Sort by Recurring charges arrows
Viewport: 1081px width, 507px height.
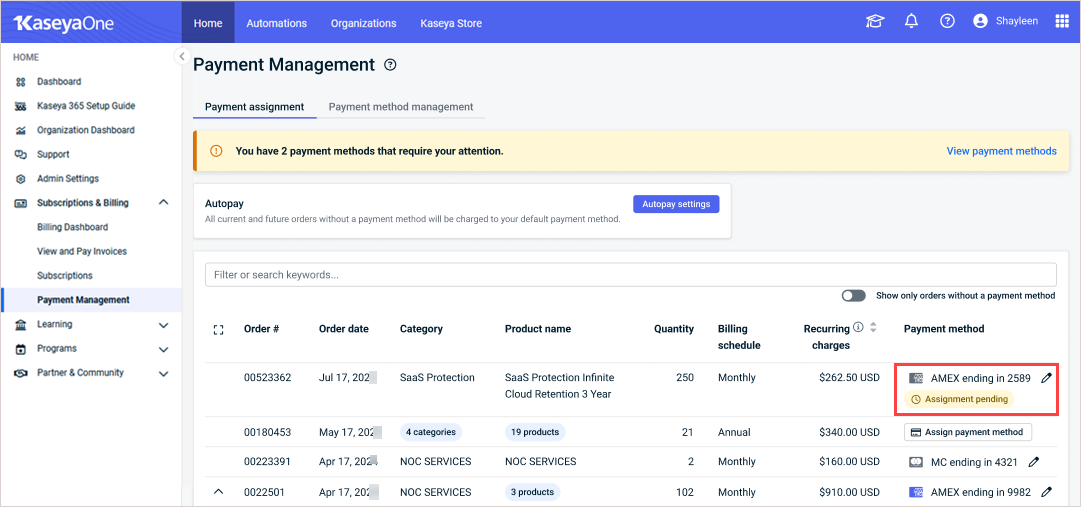[x=873, y=328]
